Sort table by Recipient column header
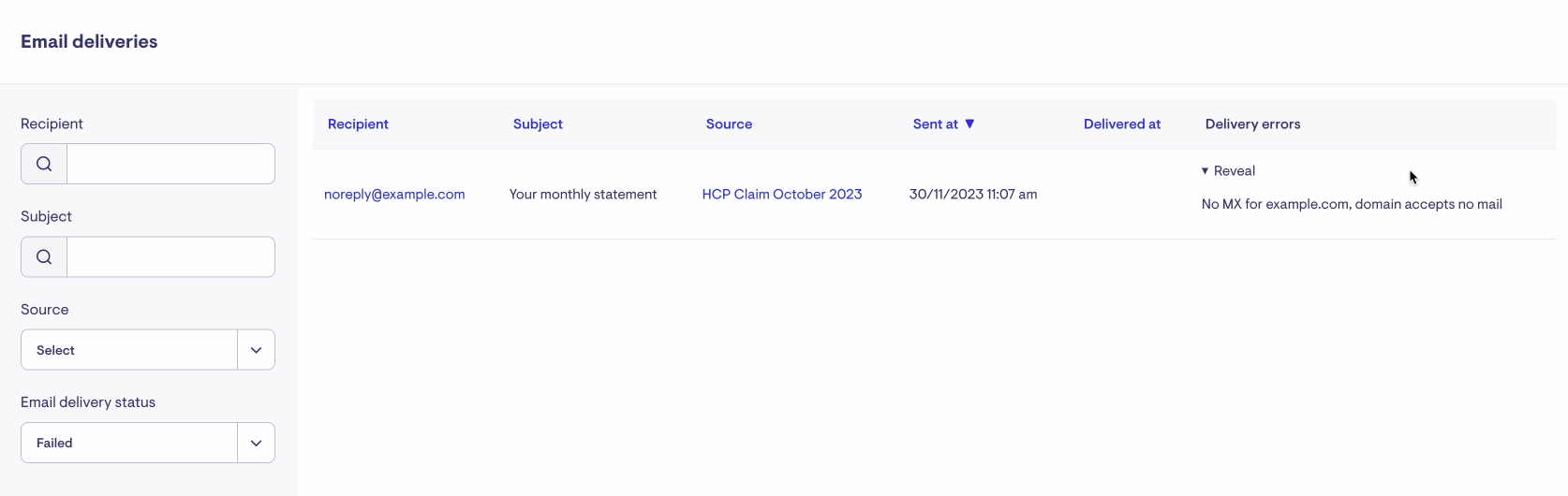Viewport: 1568px width, 496px height. pos(358,124)
